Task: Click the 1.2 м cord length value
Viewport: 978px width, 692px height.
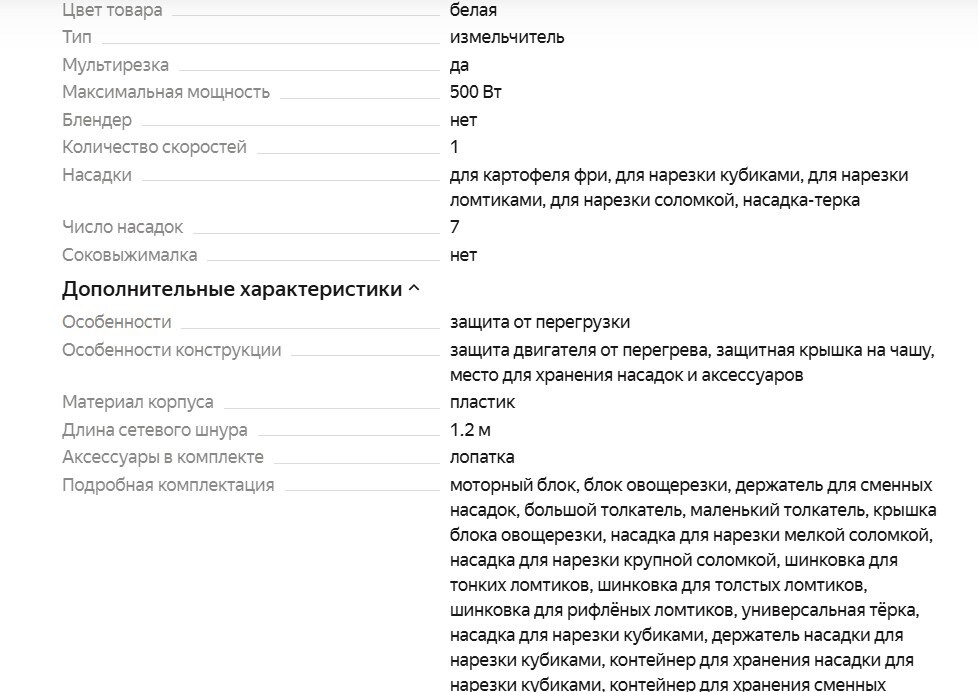Action: pos(470,430)
